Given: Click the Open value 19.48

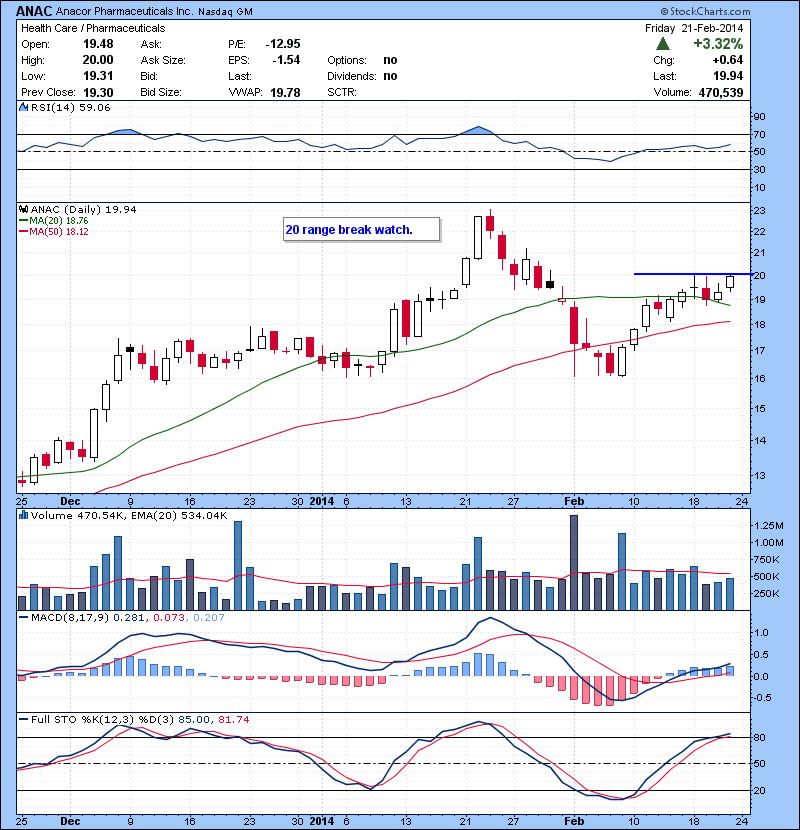Looking at the screenshot, I should coord(98,44).
